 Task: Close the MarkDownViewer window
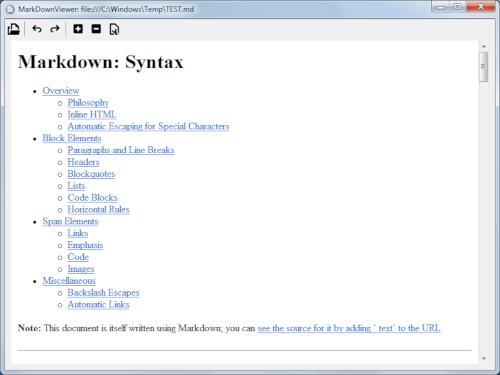tap(480, 7)
